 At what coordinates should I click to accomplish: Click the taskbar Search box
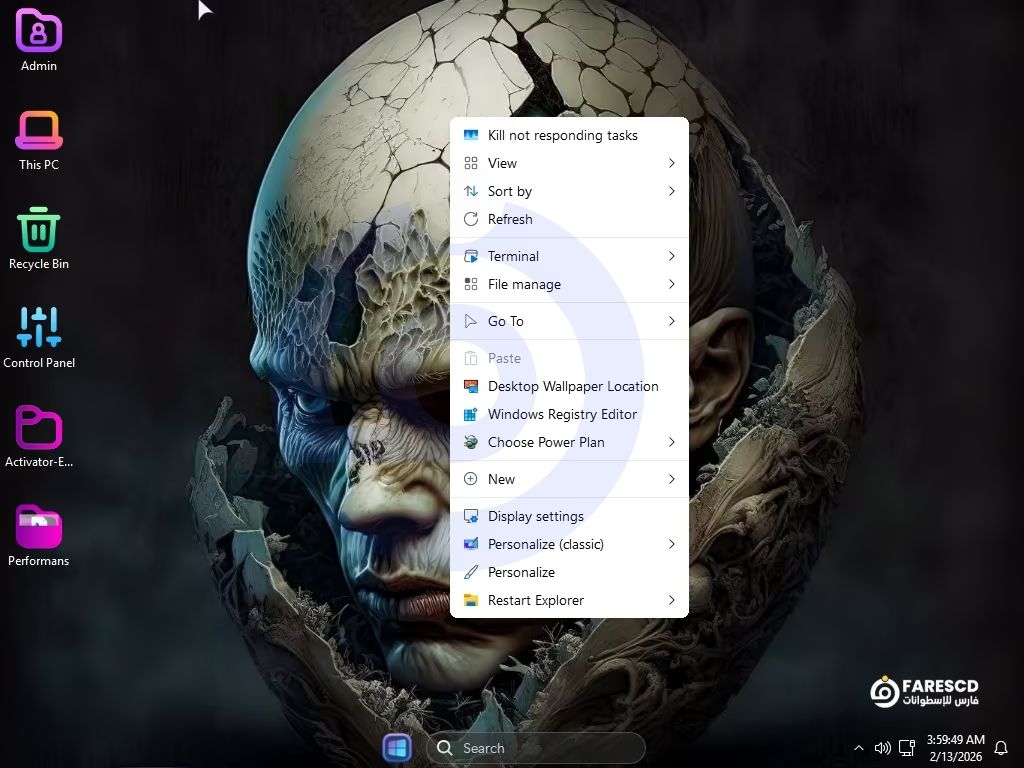536,748
